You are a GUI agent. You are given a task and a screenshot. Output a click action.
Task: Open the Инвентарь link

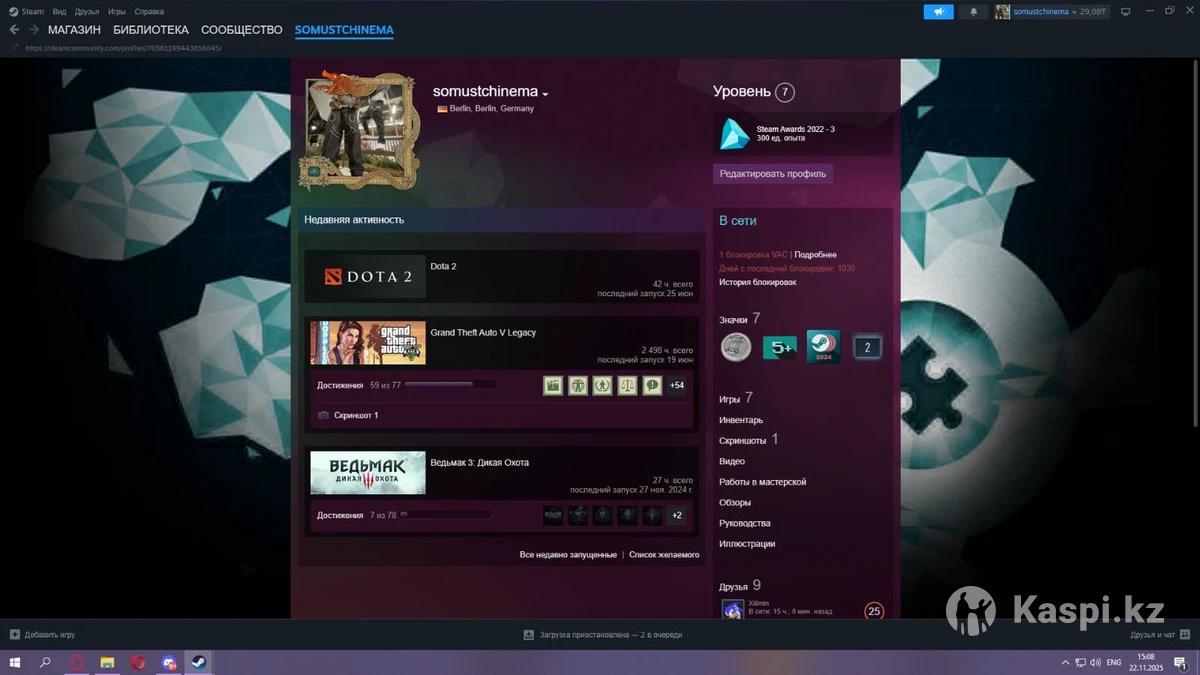click(740, 420)
